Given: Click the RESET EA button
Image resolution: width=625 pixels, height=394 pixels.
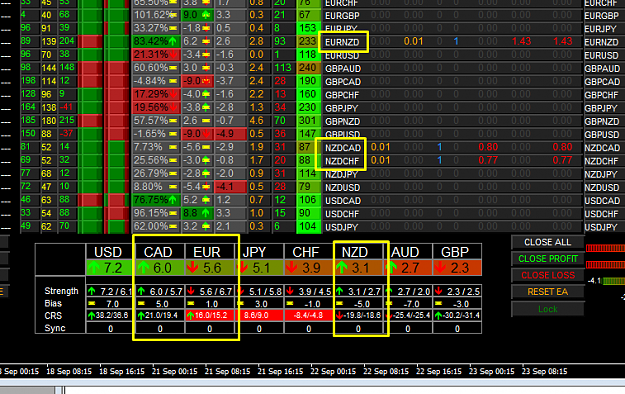Looking at the screenshot, I should point(547,292).
